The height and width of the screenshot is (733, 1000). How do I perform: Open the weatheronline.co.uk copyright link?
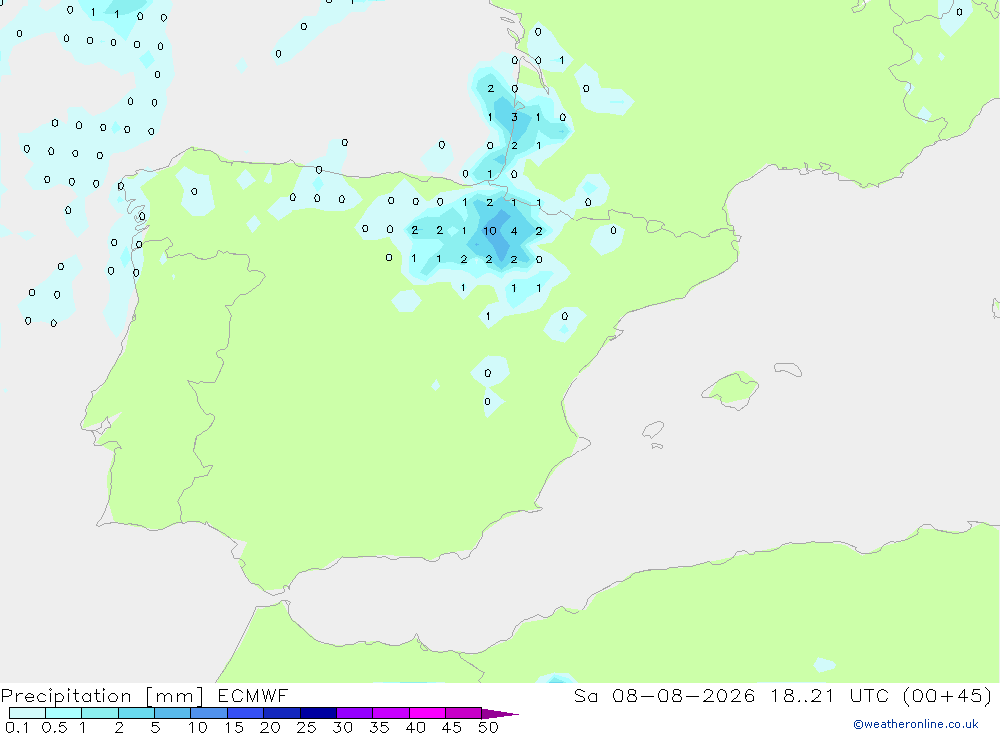(x=916, y=724)
